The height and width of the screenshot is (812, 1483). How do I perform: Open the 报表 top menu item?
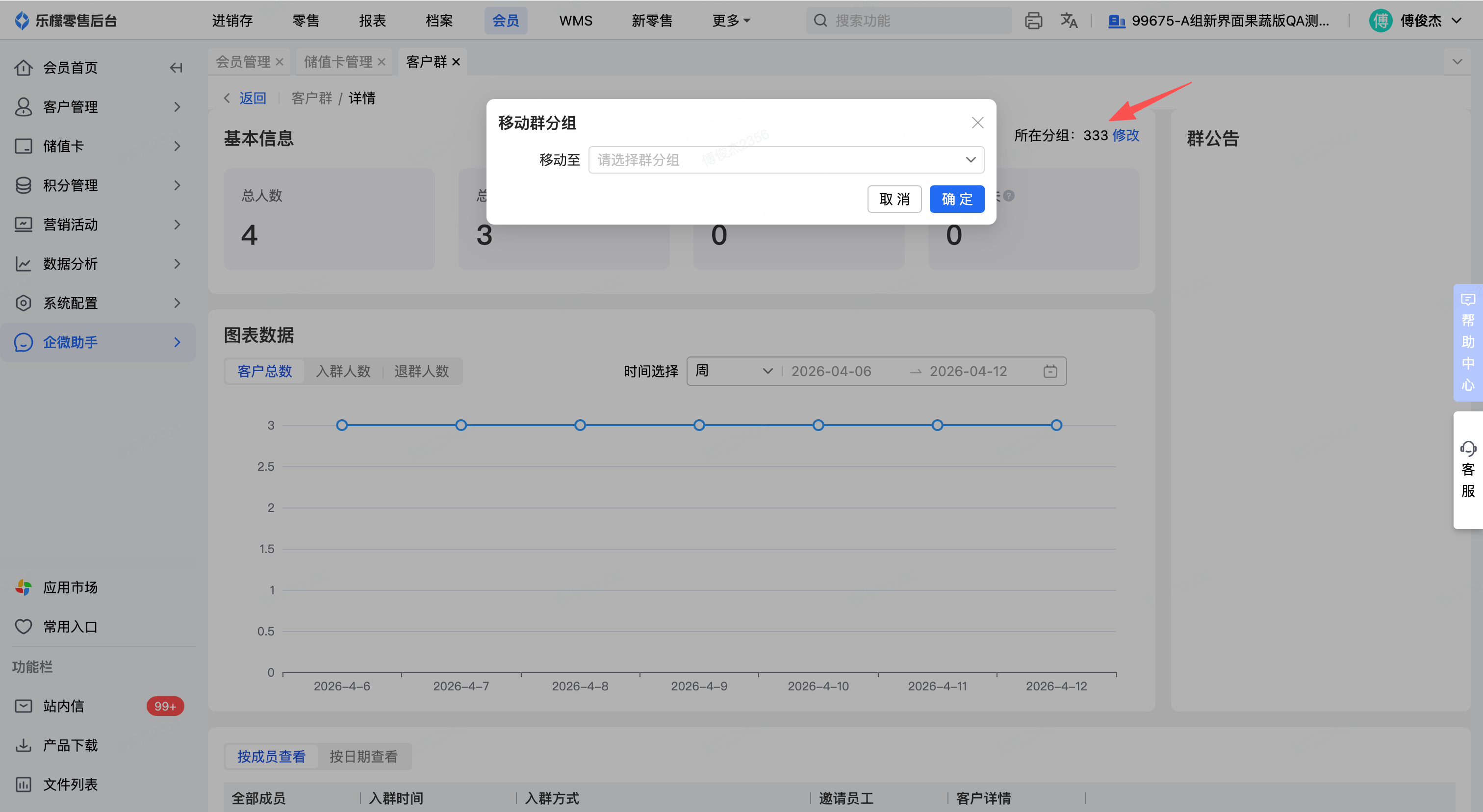tap(373, 21)
